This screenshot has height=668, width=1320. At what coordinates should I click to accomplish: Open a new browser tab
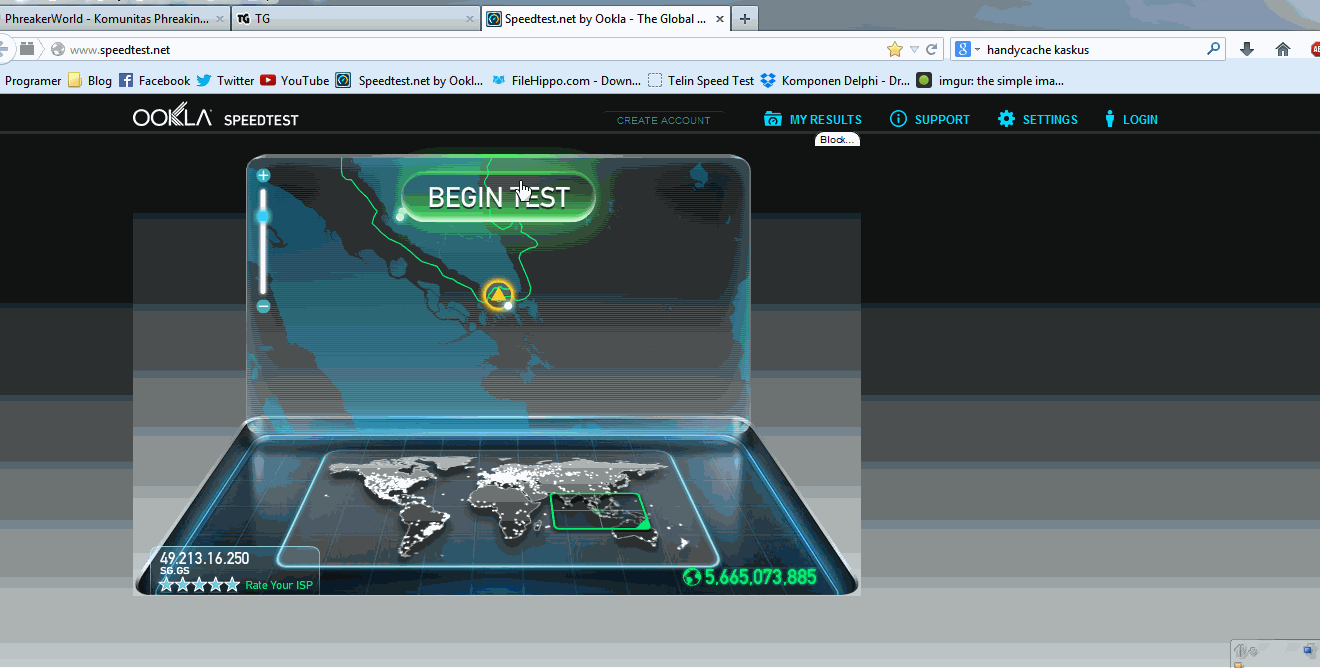point(745,18)
